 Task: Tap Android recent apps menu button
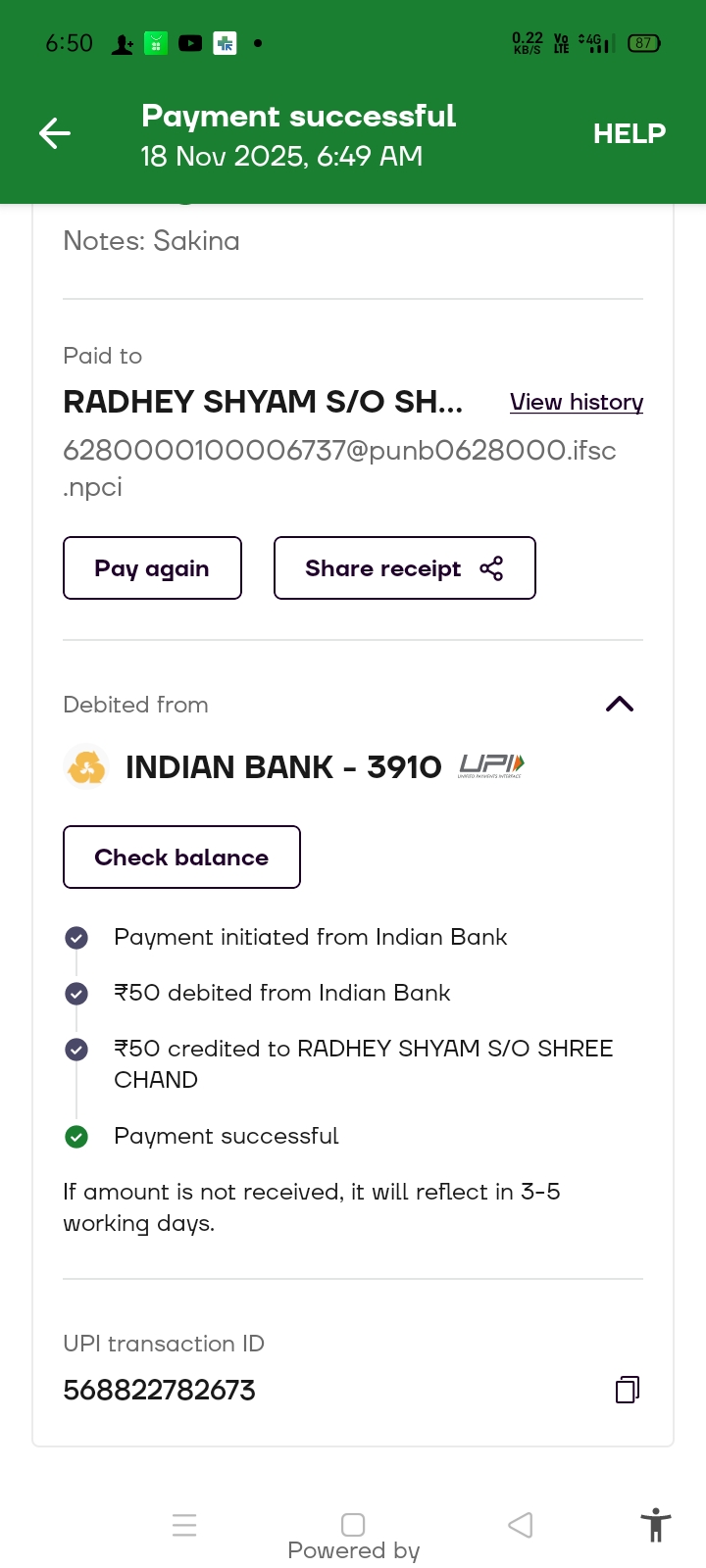tap(184, 1525)
